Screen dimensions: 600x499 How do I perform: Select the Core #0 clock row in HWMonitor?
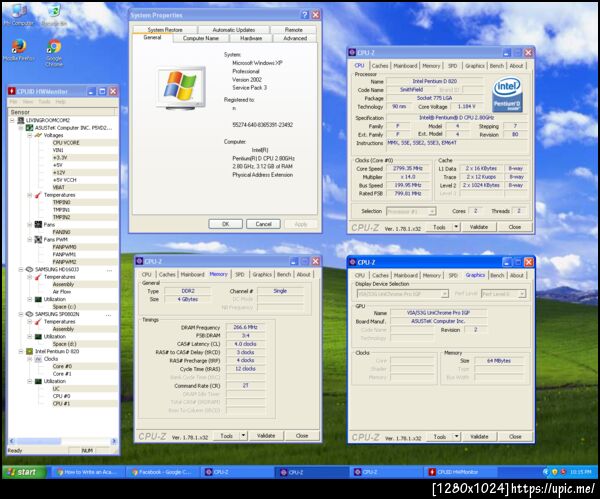pyautogui.click(x=62, y=366)
